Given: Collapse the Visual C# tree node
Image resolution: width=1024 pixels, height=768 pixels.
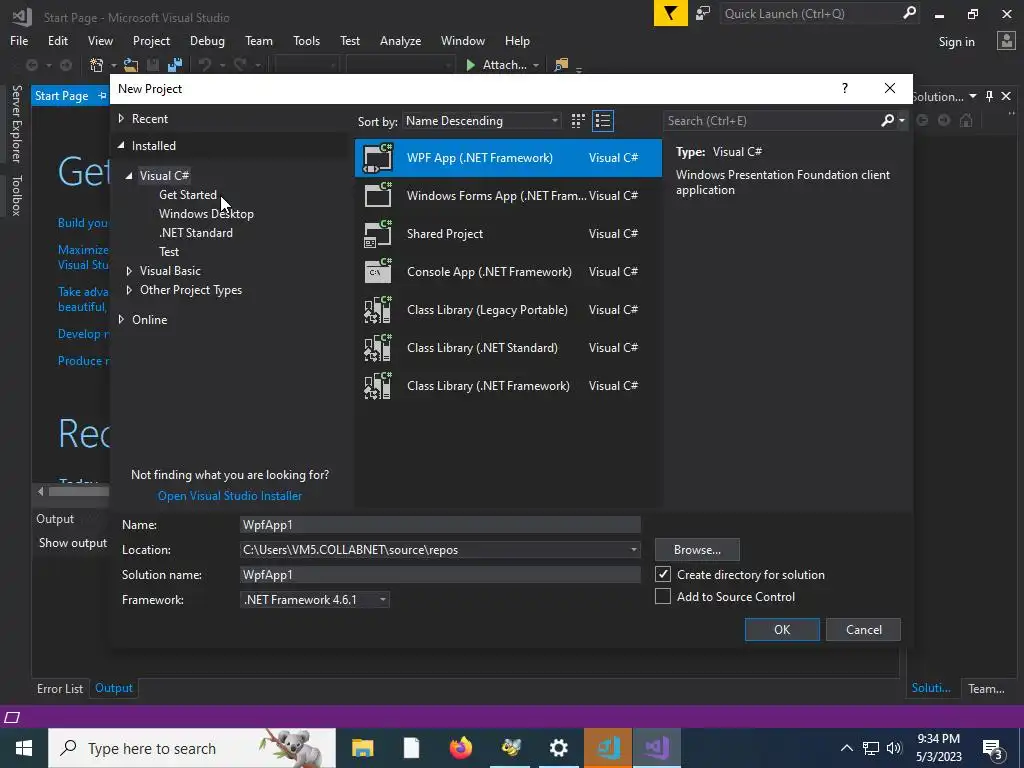Looking at the screenshot, I should 129,176.
